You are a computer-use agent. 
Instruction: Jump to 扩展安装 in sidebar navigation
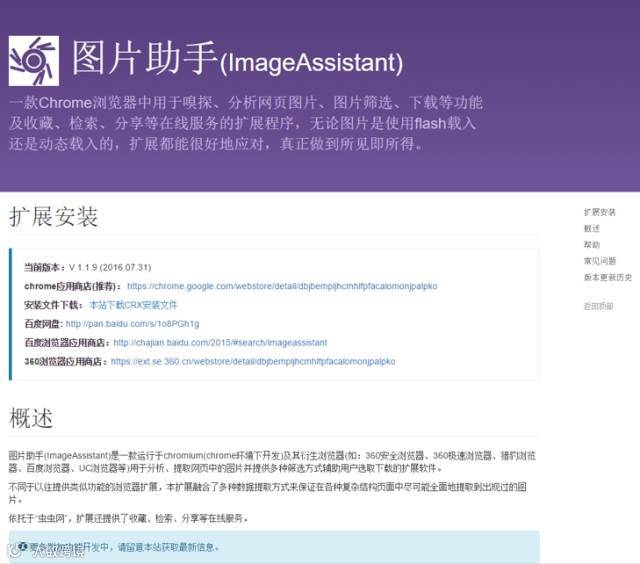600,212
